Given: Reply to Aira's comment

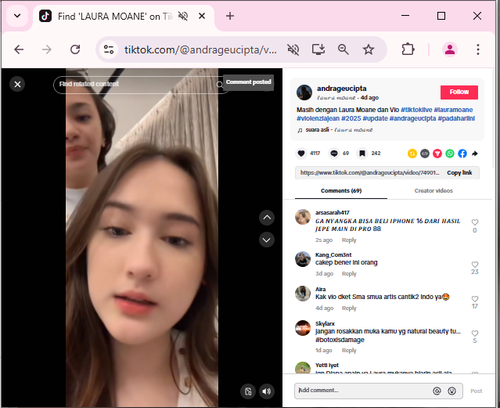Looking at the screenshot, I should 349,308.
